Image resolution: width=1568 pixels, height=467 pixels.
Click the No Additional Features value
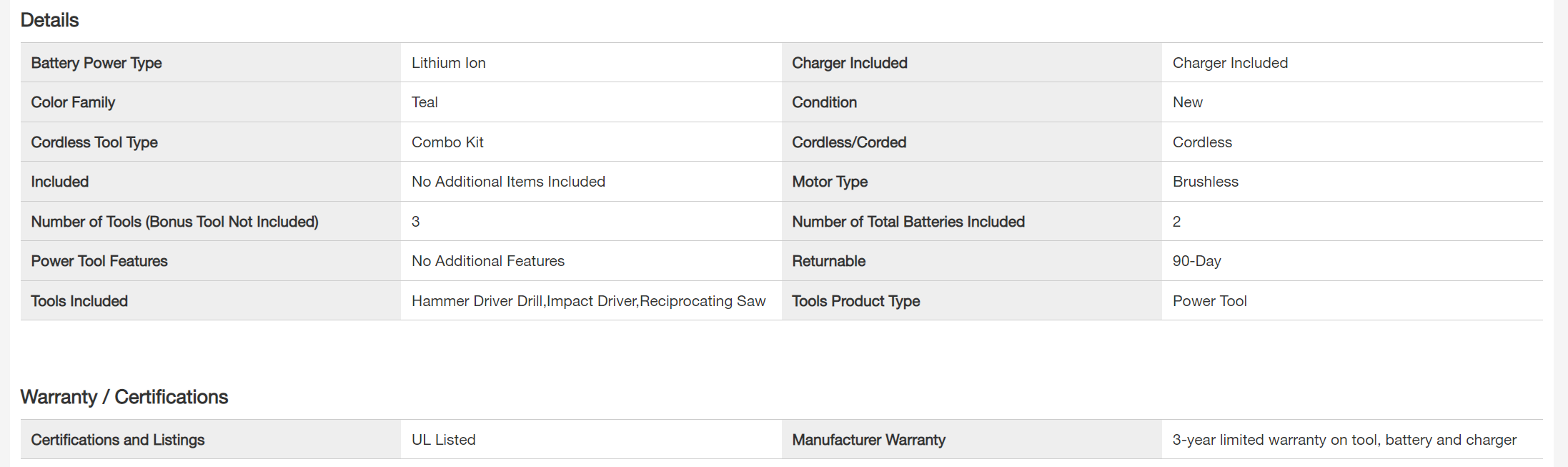point(487,261)
